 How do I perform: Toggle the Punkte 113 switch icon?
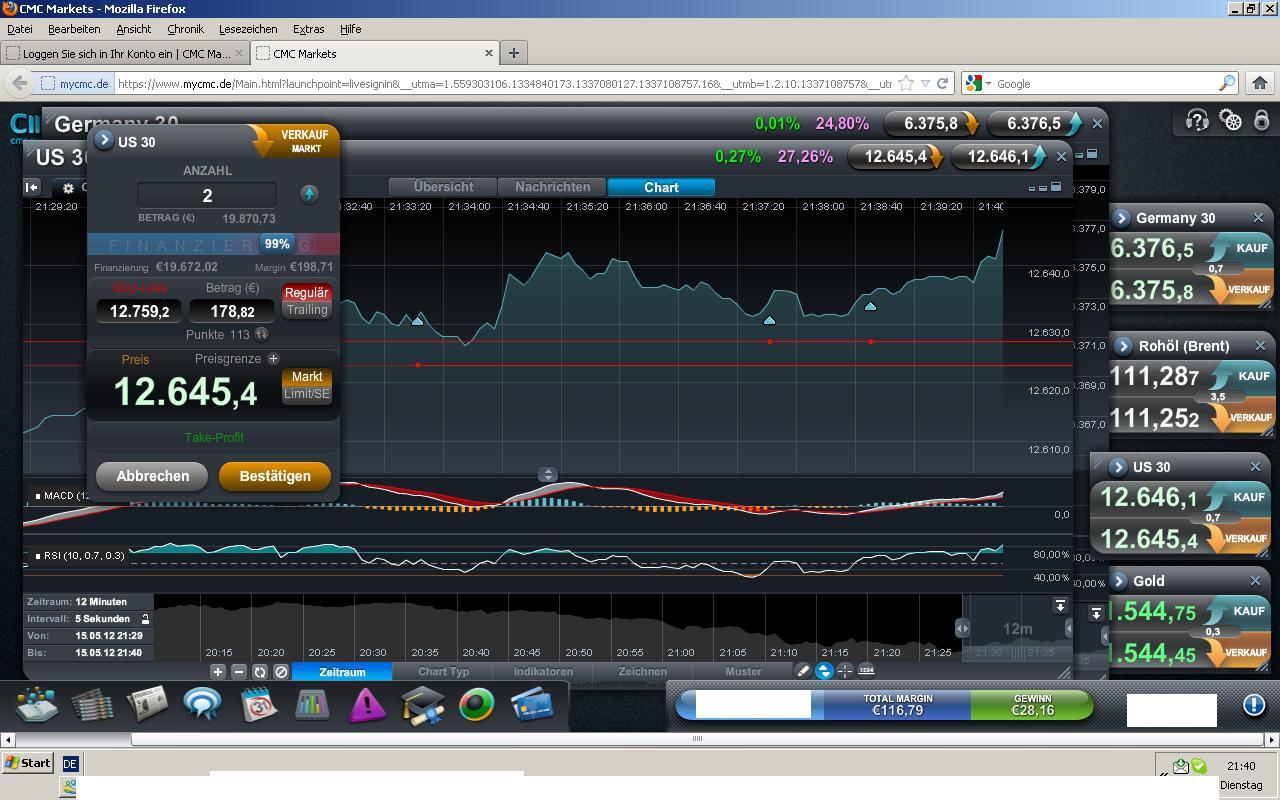[261, 334]
